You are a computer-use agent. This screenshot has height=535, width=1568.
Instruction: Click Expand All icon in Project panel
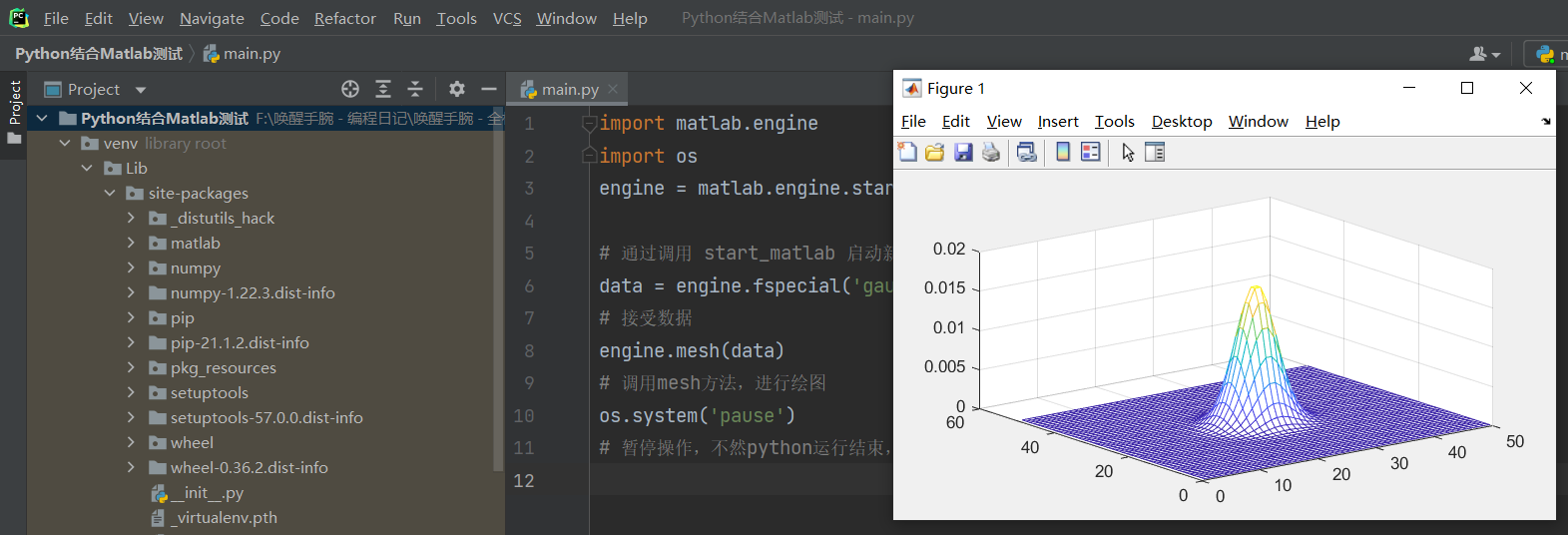[383, 89]
